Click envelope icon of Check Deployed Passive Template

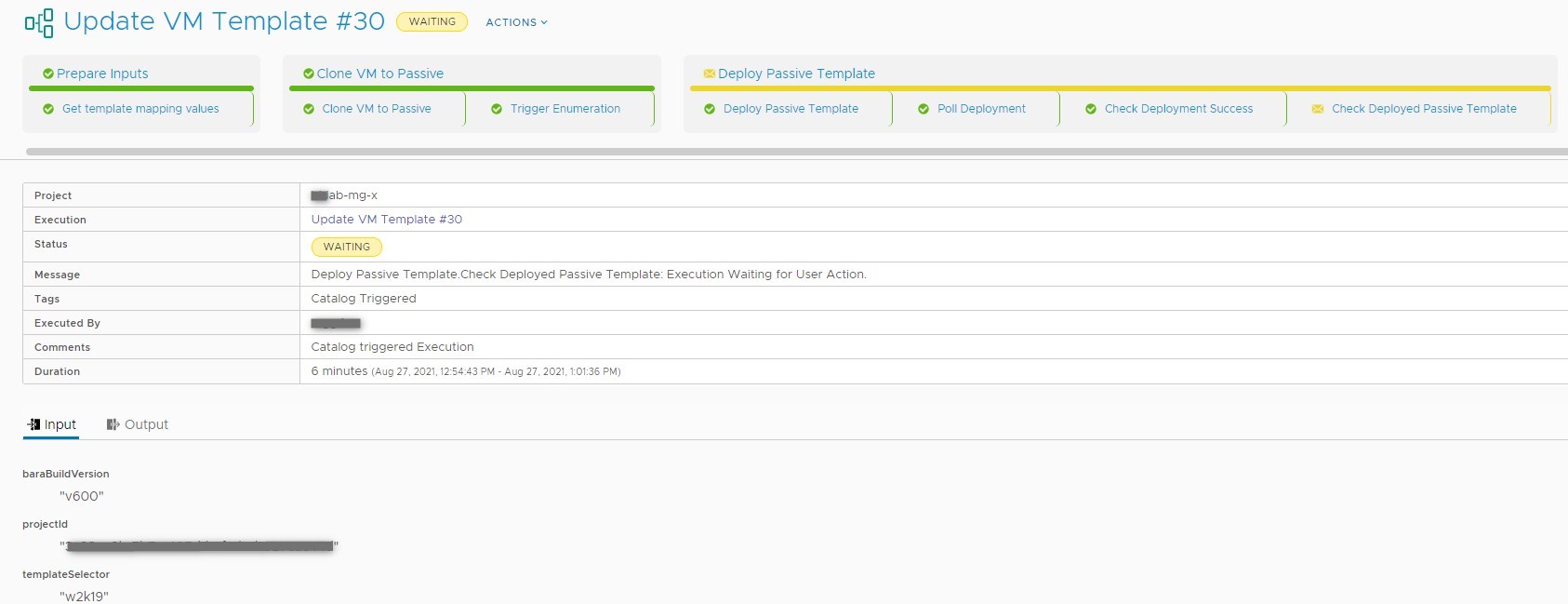pos(1317,109)
